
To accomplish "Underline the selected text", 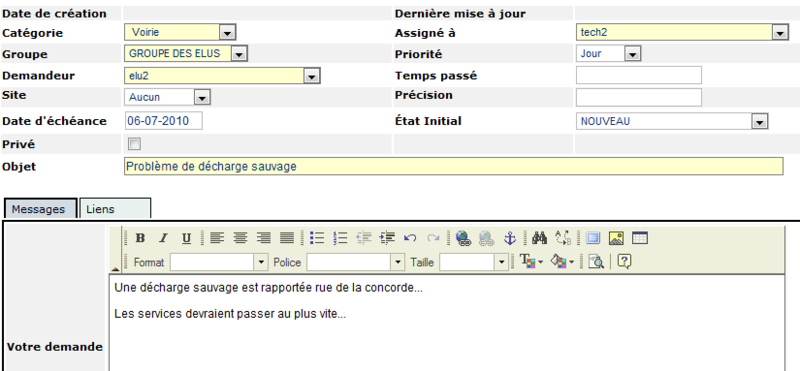I will (187, 238).
